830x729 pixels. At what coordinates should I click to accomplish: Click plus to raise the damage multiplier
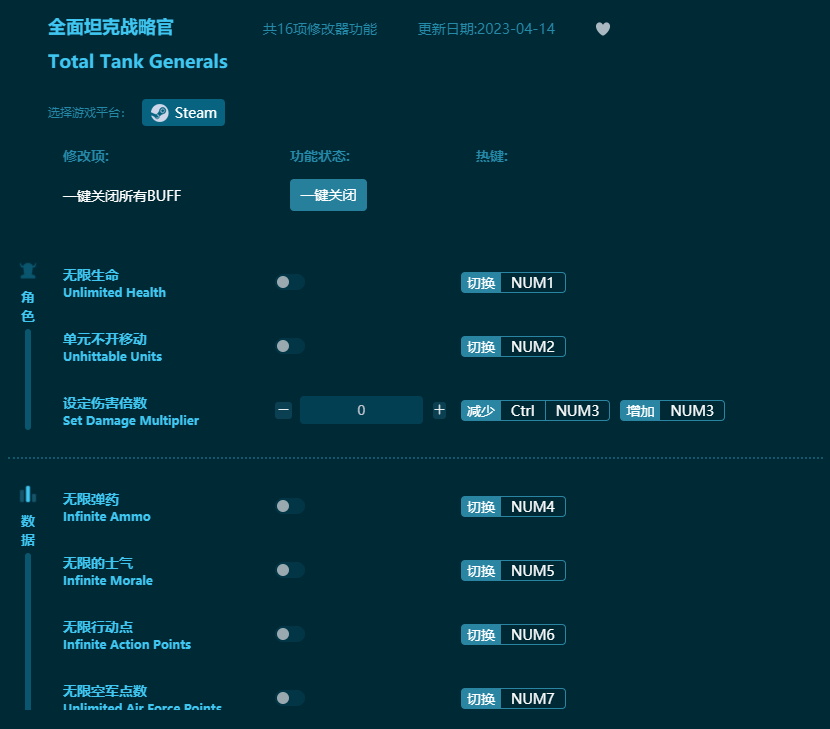439,410
